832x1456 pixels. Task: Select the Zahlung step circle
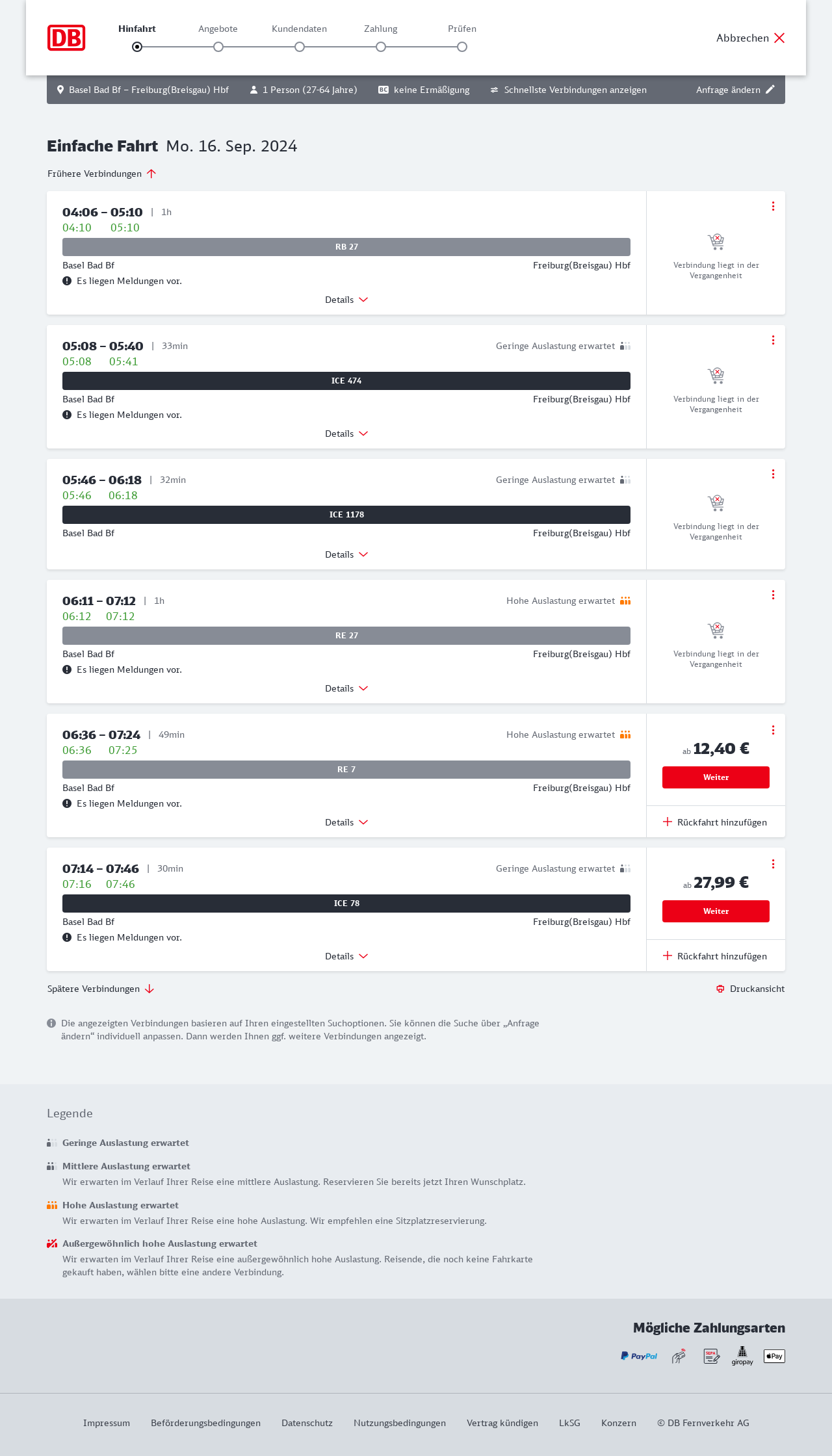pyautogui.click(x=381, y=47)
